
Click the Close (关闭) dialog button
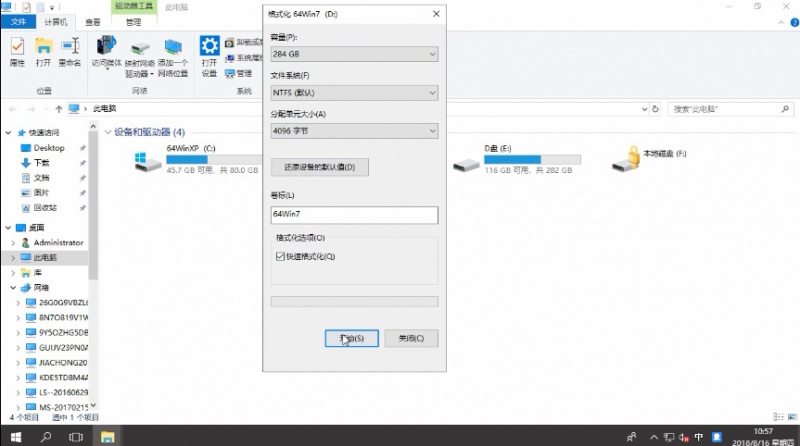(x=411, y=338)
